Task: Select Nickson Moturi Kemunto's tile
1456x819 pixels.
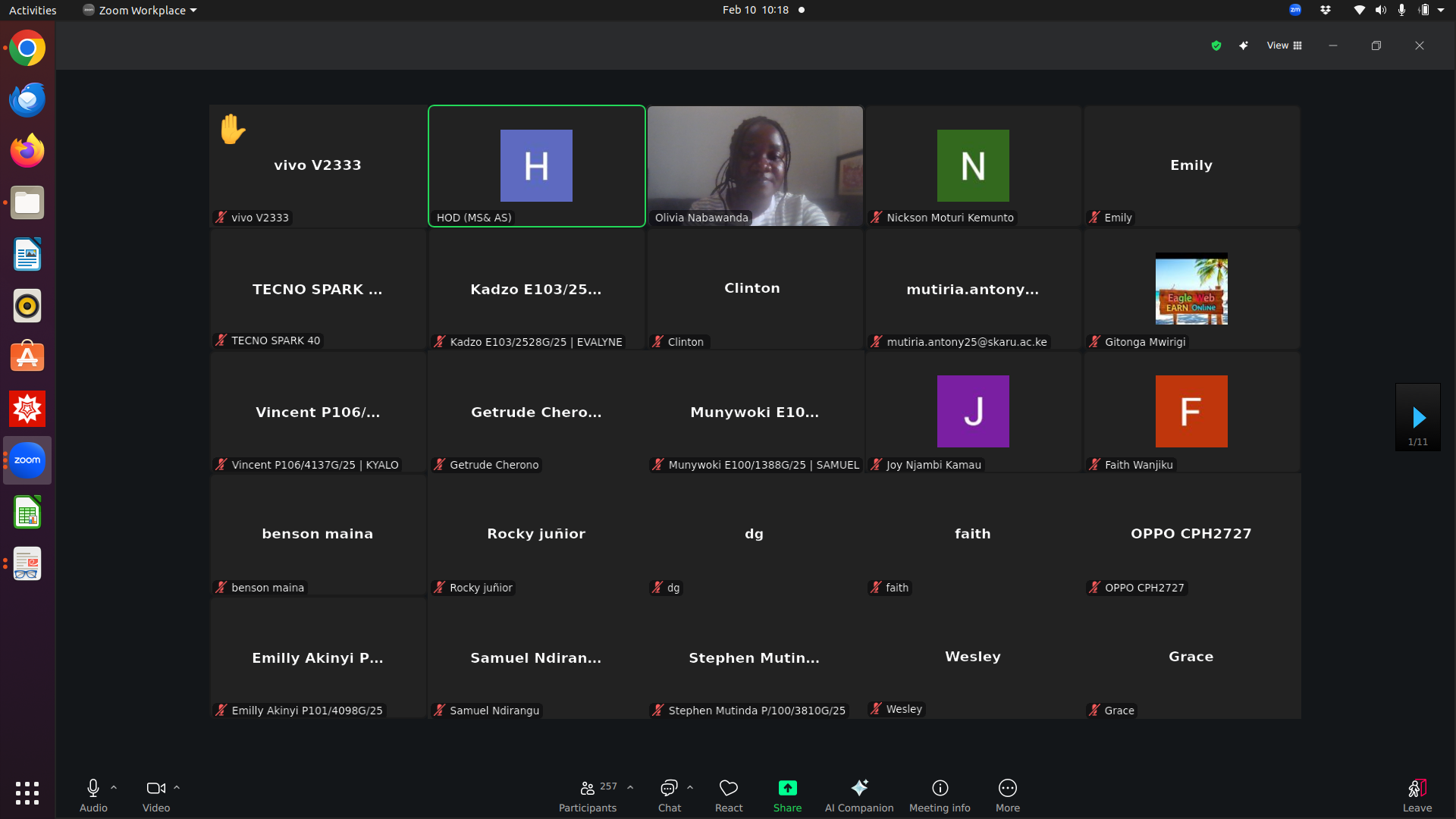Action: point(974,166)
